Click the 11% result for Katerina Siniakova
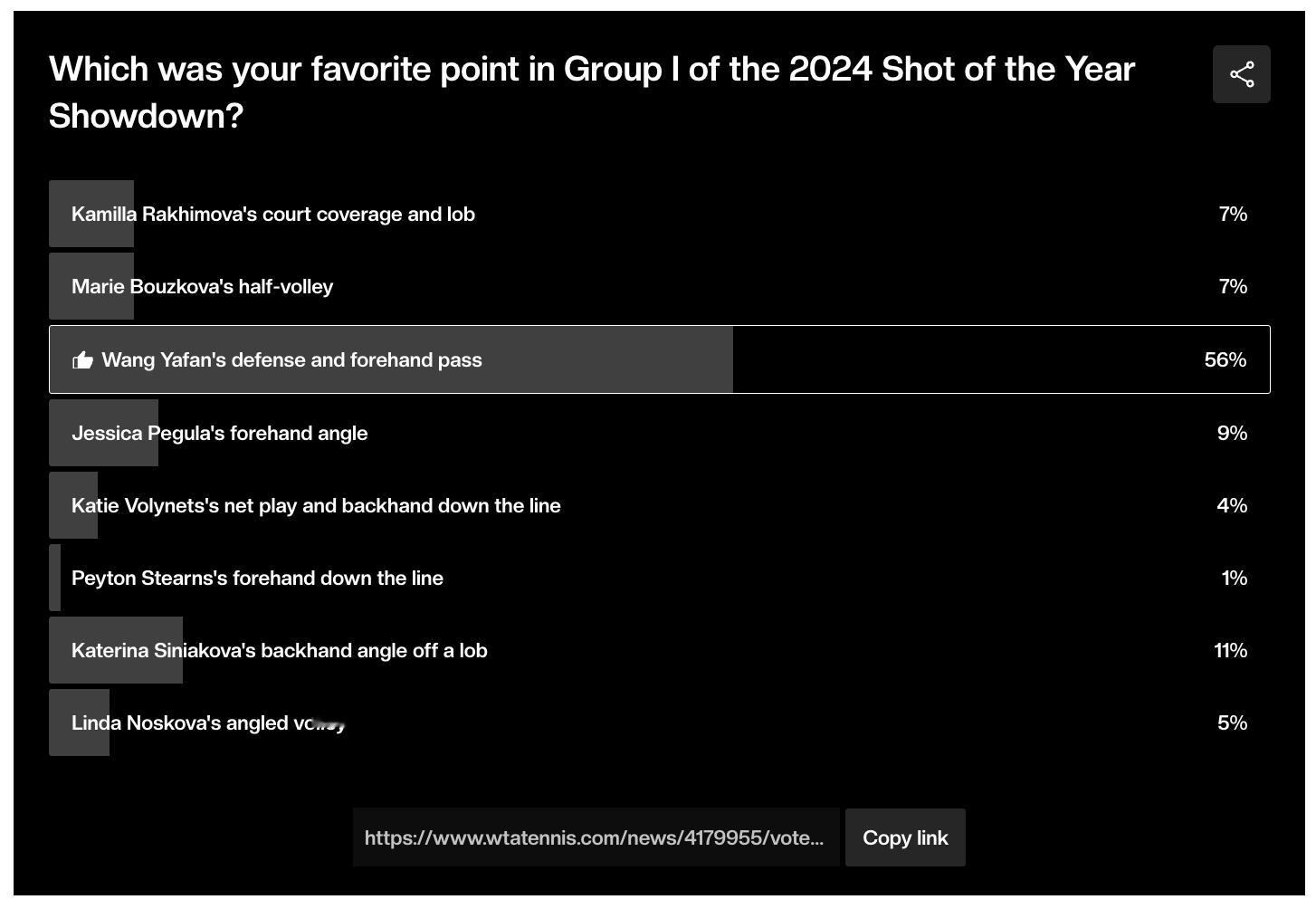 point(1230,650)
